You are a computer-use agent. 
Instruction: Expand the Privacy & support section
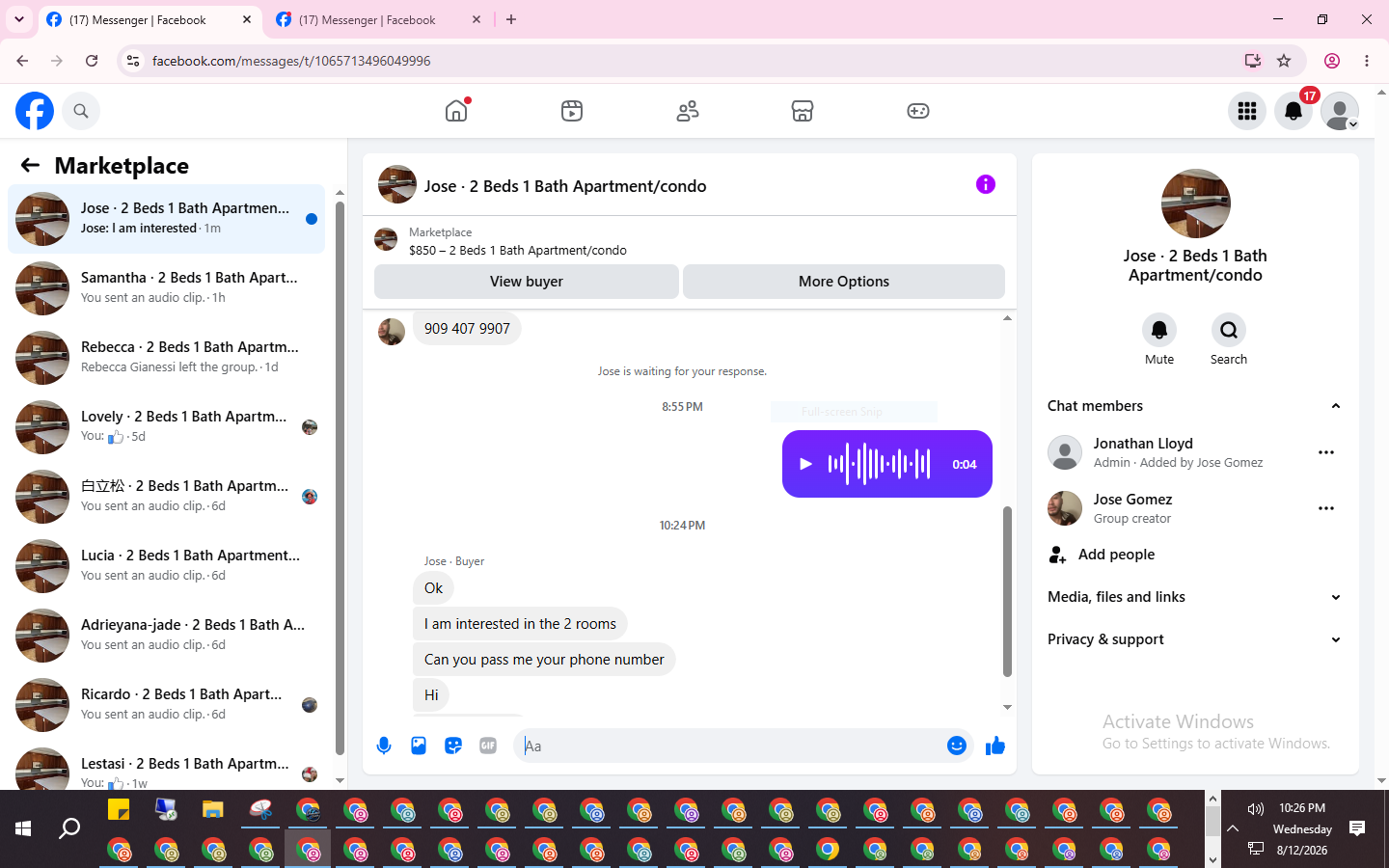coord(1194,639)
